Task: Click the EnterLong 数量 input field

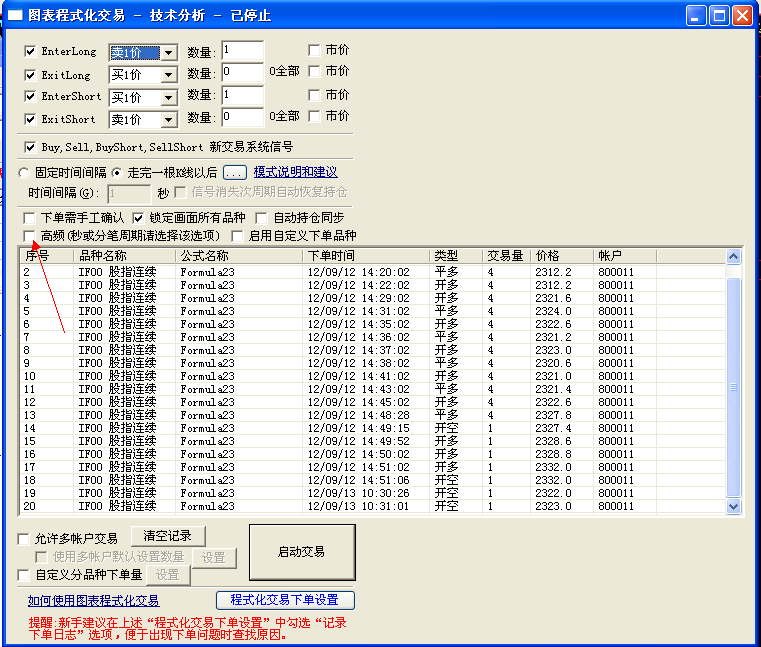Action: click(x=242, y=51)
